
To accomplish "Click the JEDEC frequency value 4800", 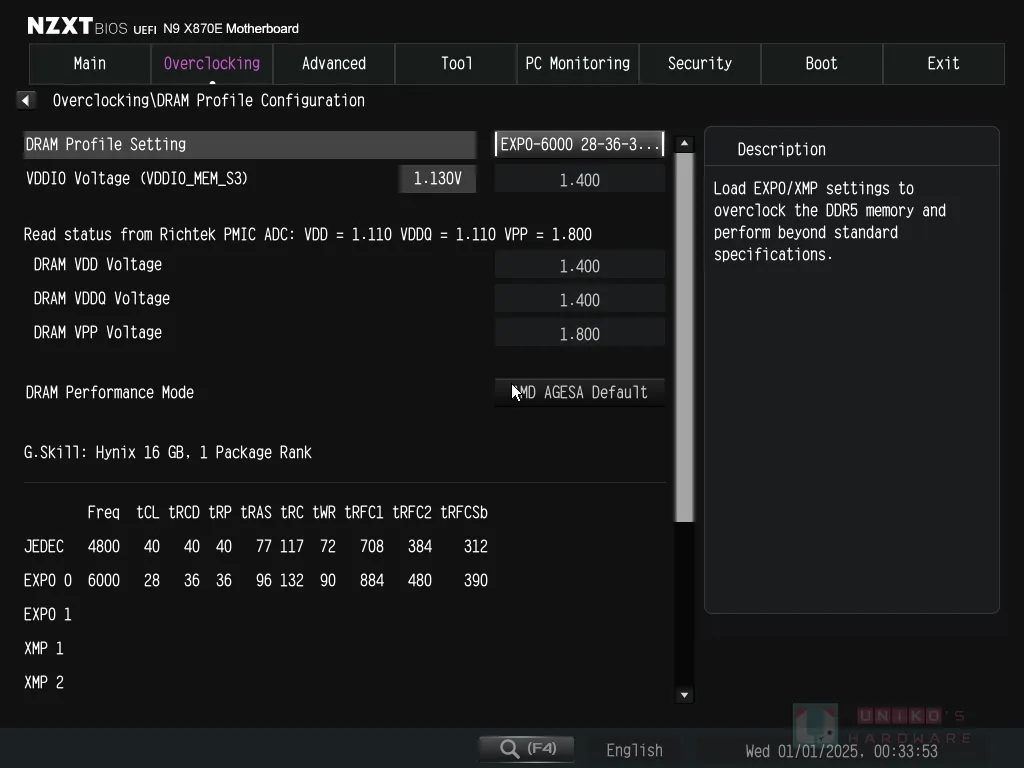I will click(104, 547).
